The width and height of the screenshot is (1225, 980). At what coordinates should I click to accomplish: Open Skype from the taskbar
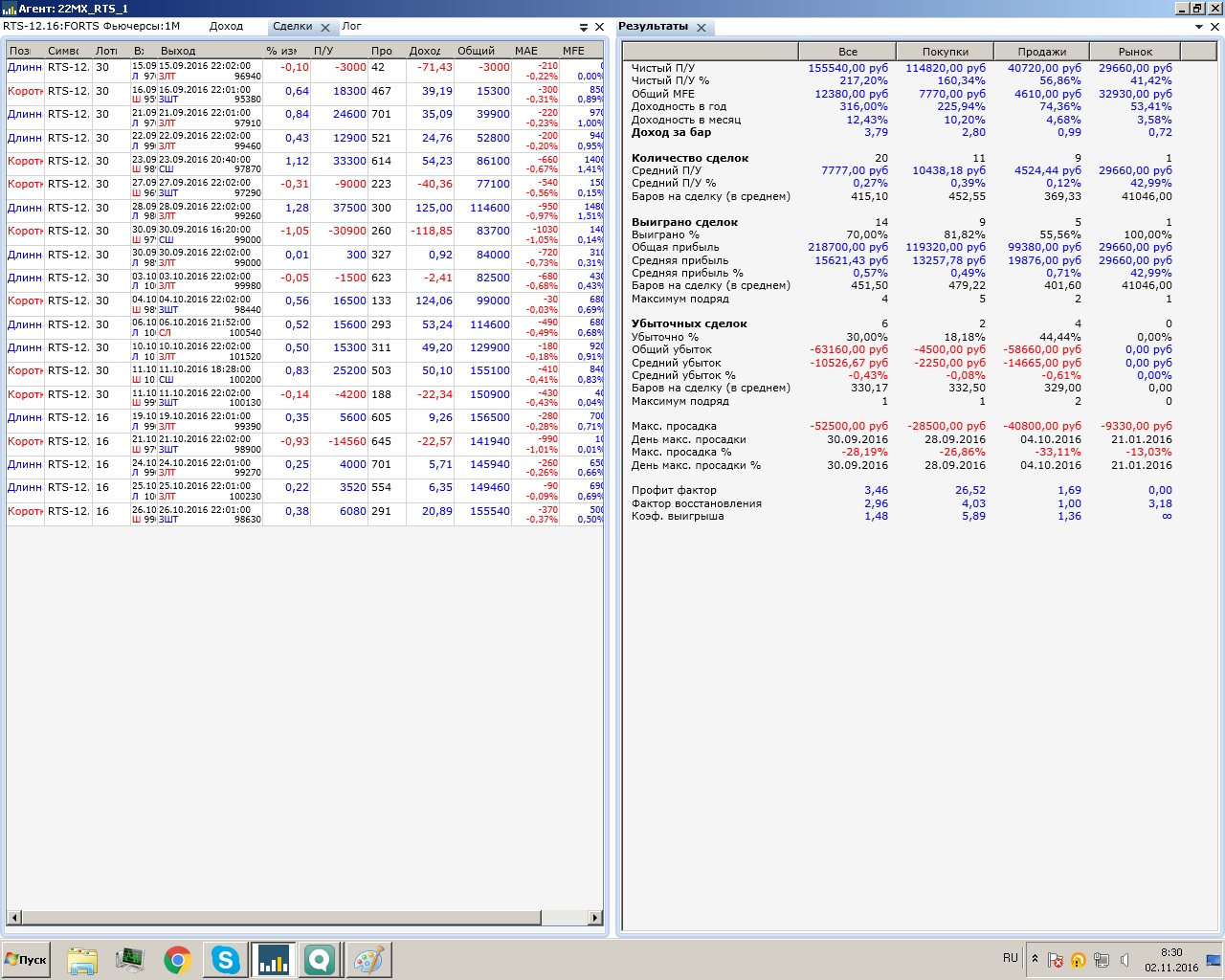[x=225, y=960]
